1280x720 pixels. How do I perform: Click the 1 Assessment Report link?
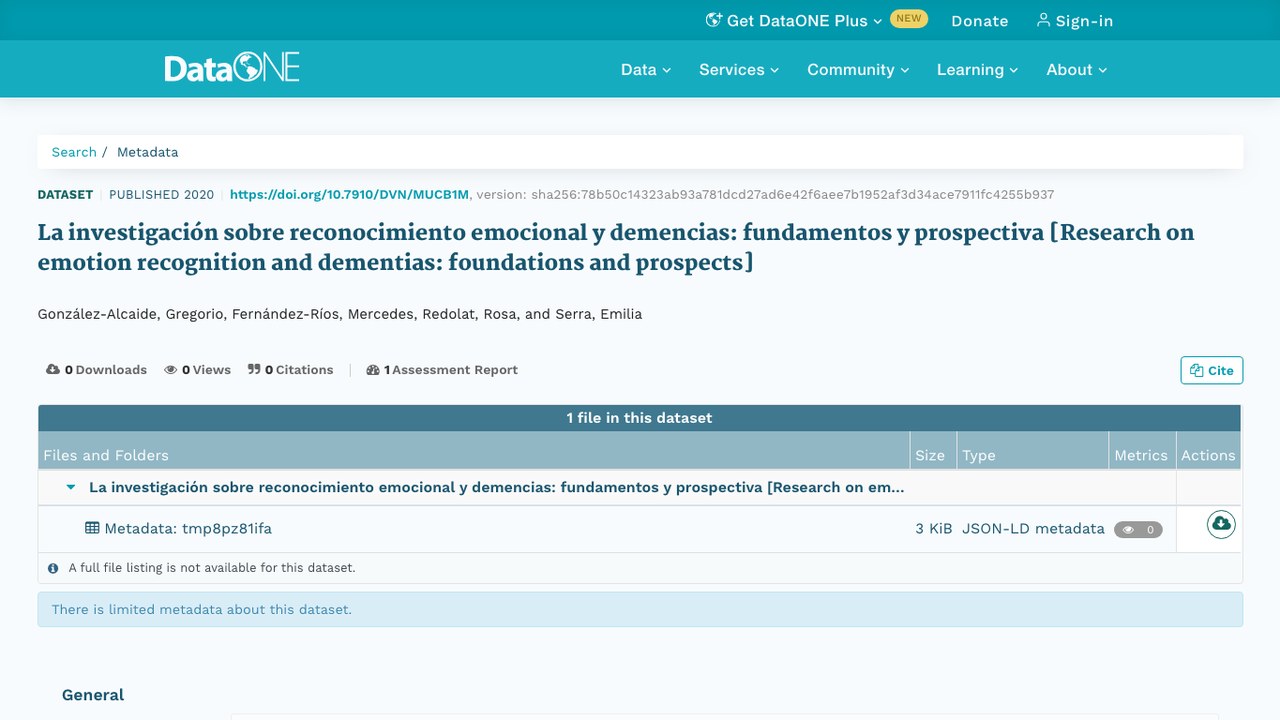point(442,370)
